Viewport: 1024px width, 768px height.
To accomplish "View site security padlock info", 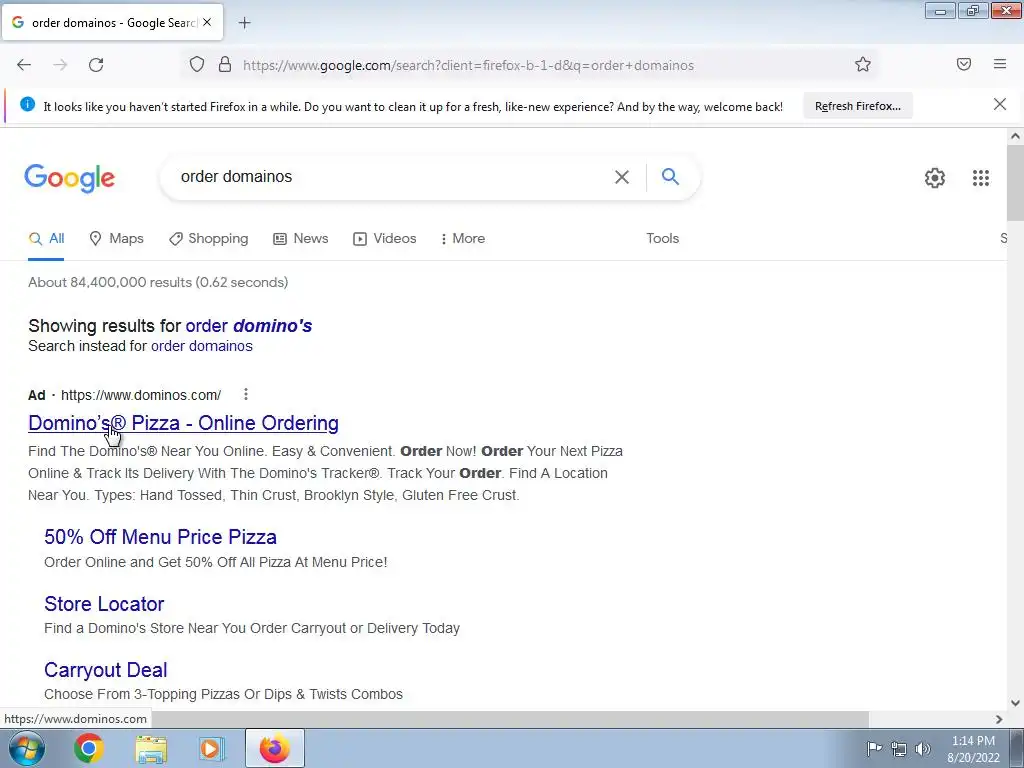I will (225, 65).
